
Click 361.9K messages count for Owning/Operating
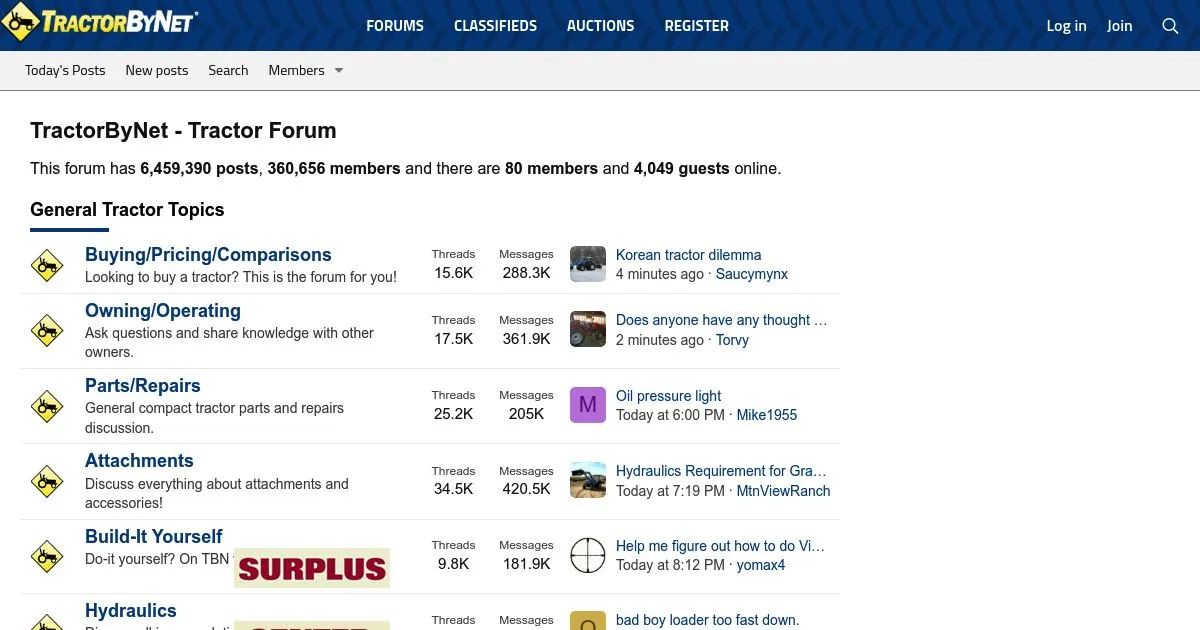point(526,339)
